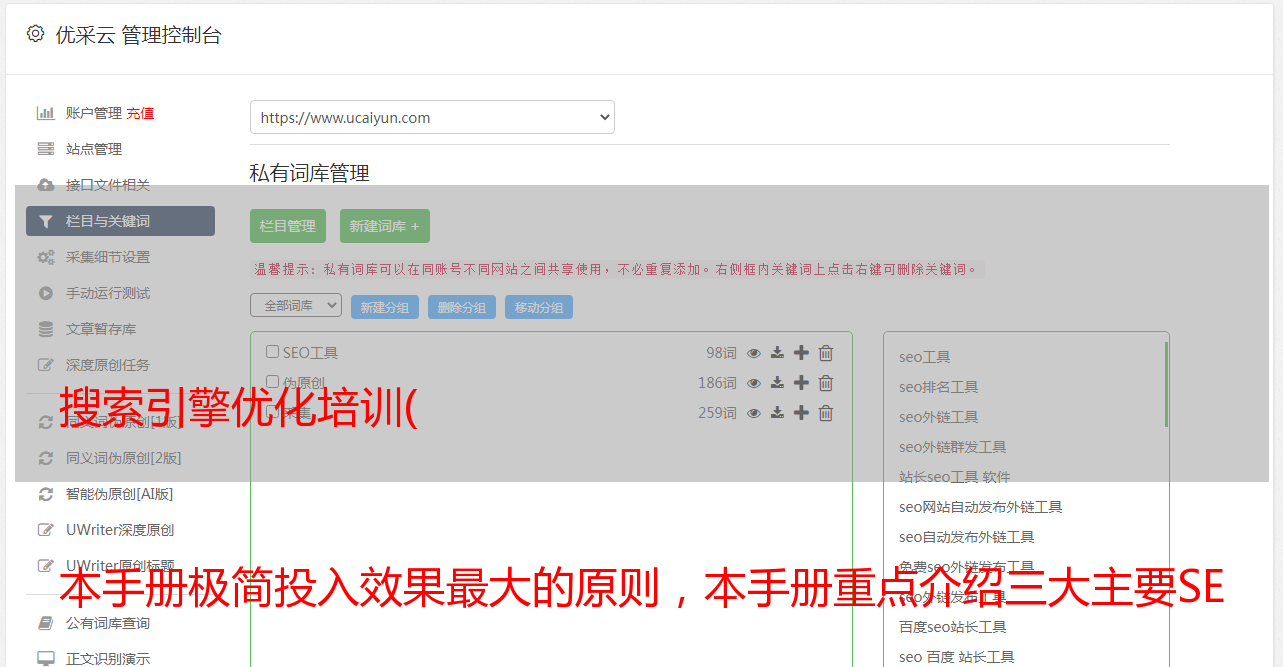The height and width of the screenshot is (667, 1283).
Task: Click the "186词" count text
Action: (x=717, y=383)
